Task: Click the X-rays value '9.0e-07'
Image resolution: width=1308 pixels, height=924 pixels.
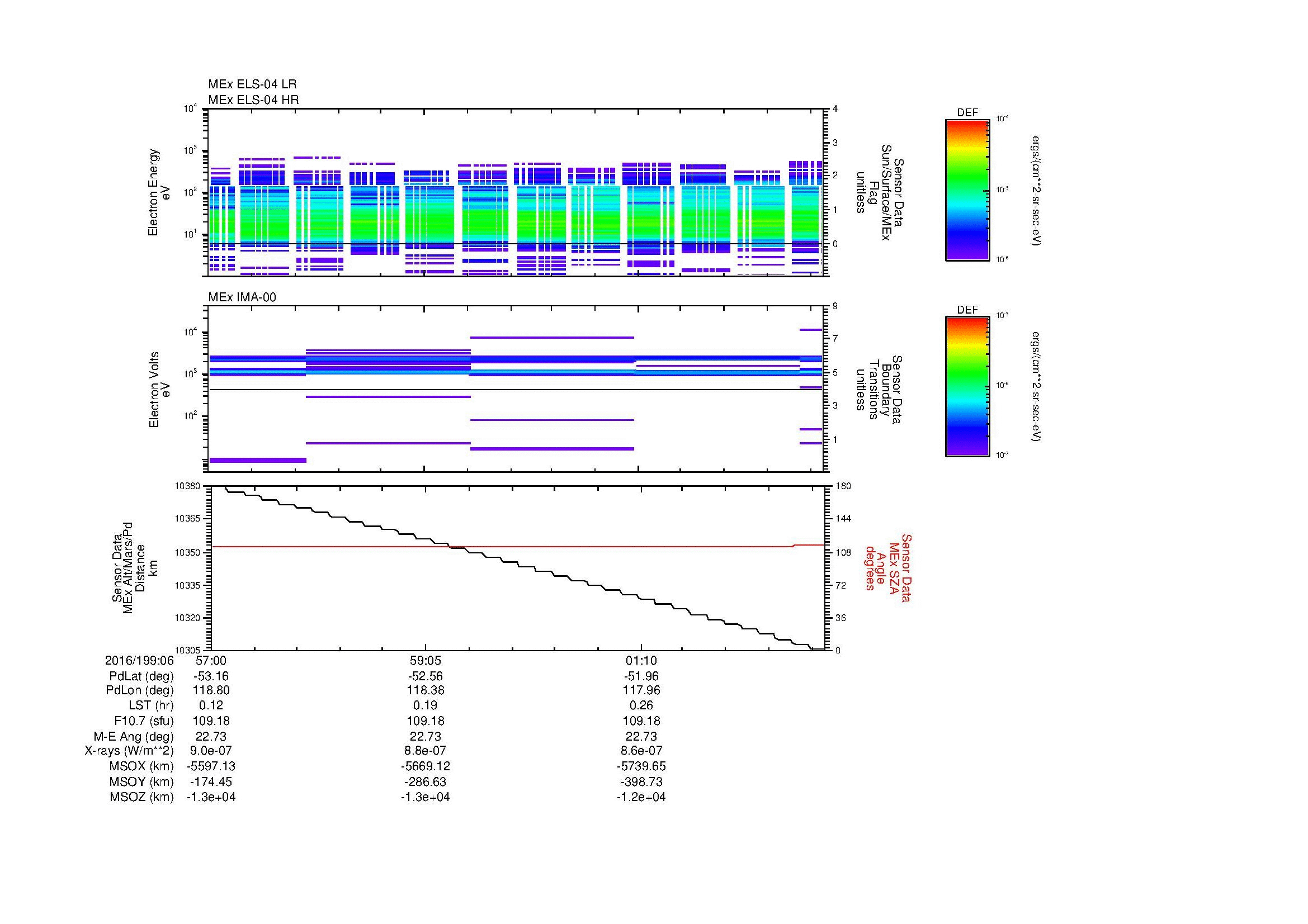Action: click(x=211, y=751)
